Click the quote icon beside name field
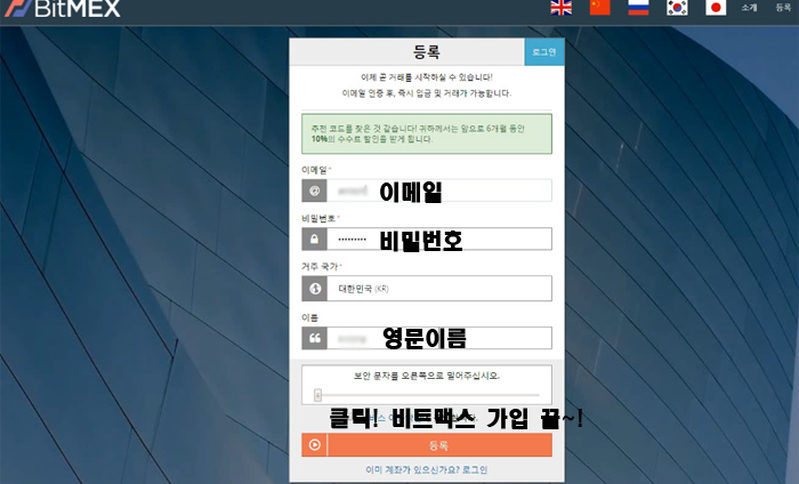The image size is (799, 484). [314, 339]
